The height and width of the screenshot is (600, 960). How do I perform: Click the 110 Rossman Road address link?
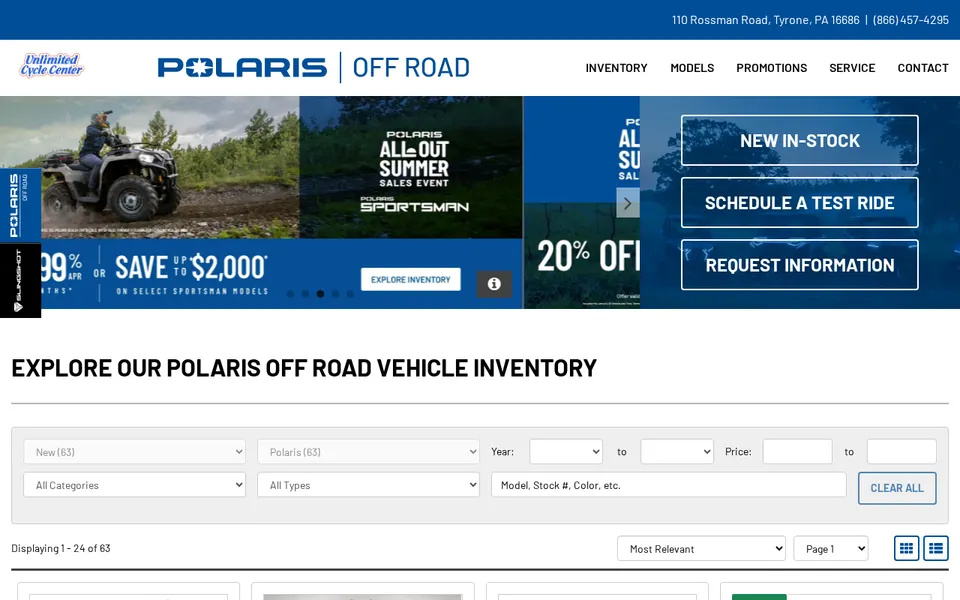pos(765,20)
